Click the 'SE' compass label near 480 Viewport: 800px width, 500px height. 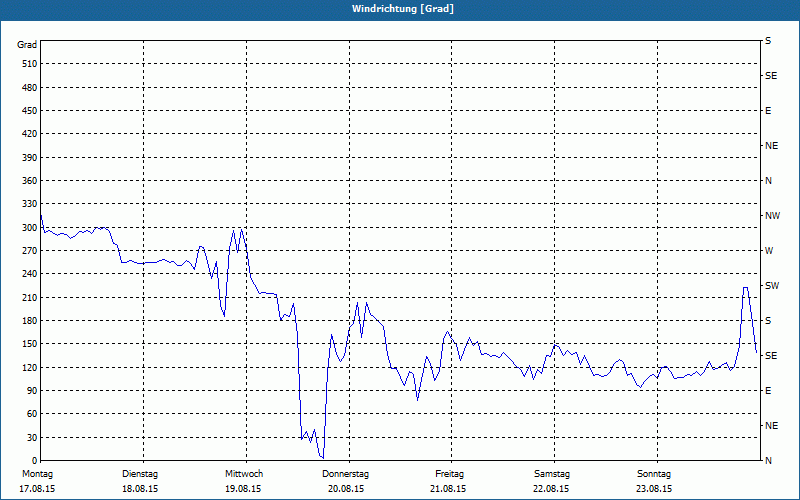click(x=771, y=76)
